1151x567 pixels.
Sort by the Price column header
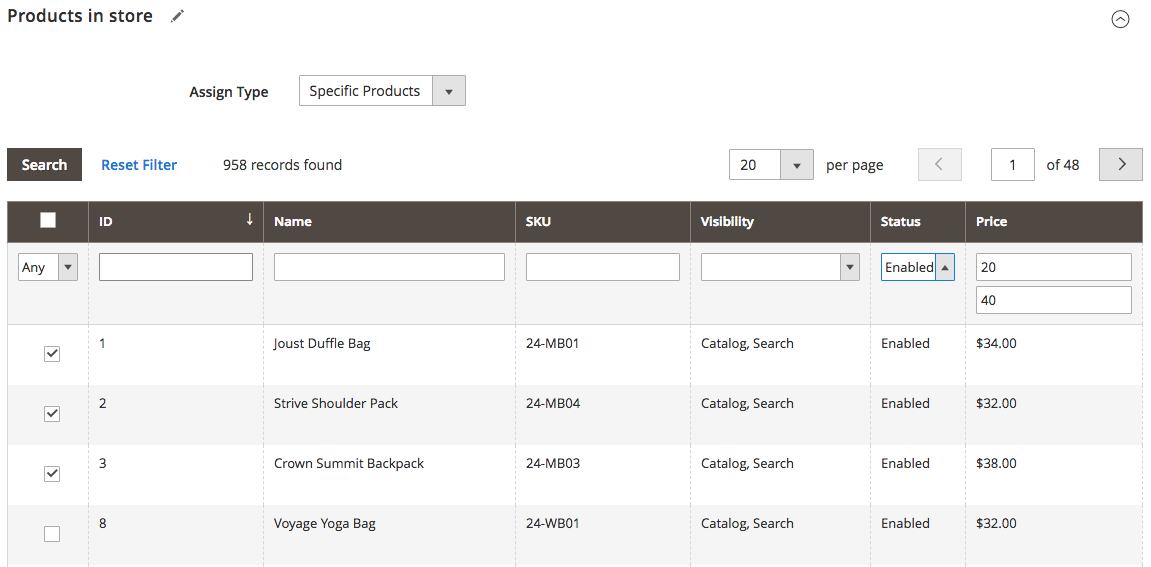1053,222
